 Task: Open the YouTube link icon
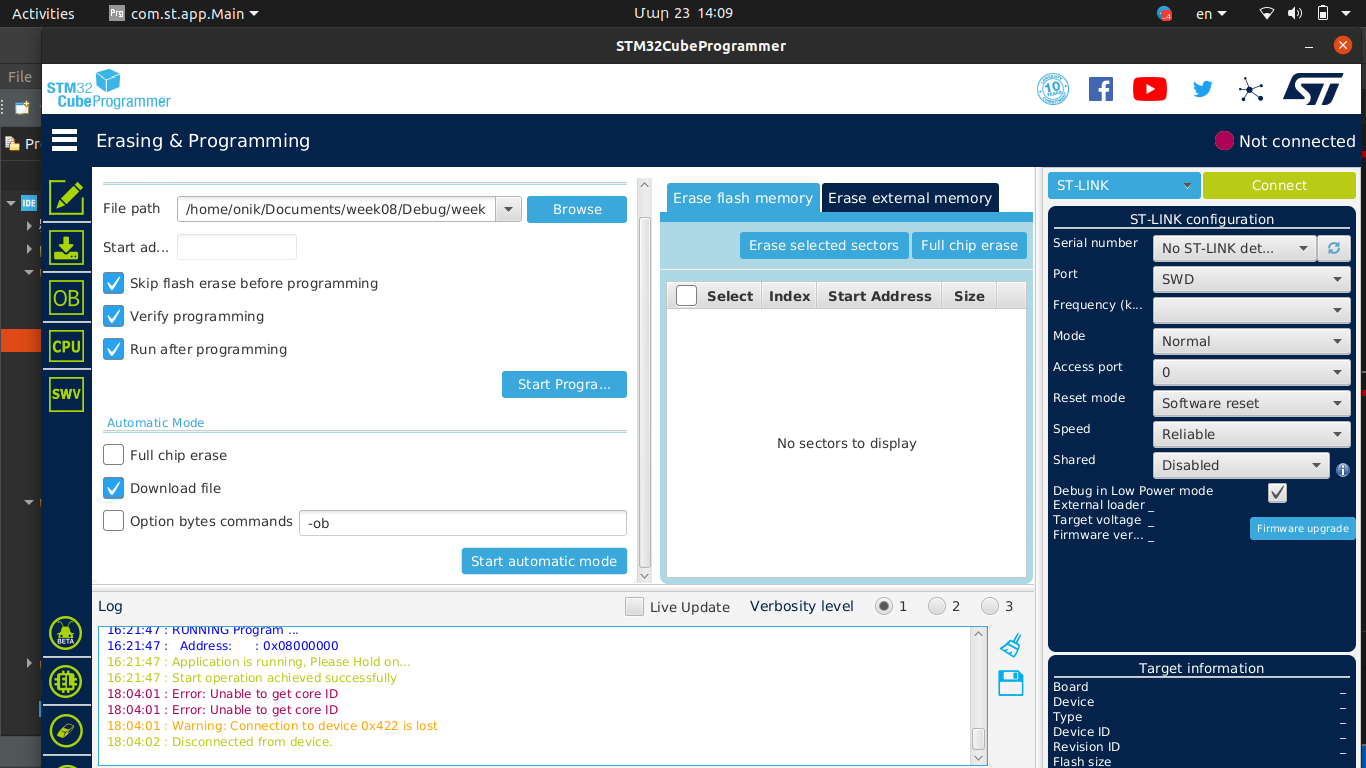click(1150, 89)
